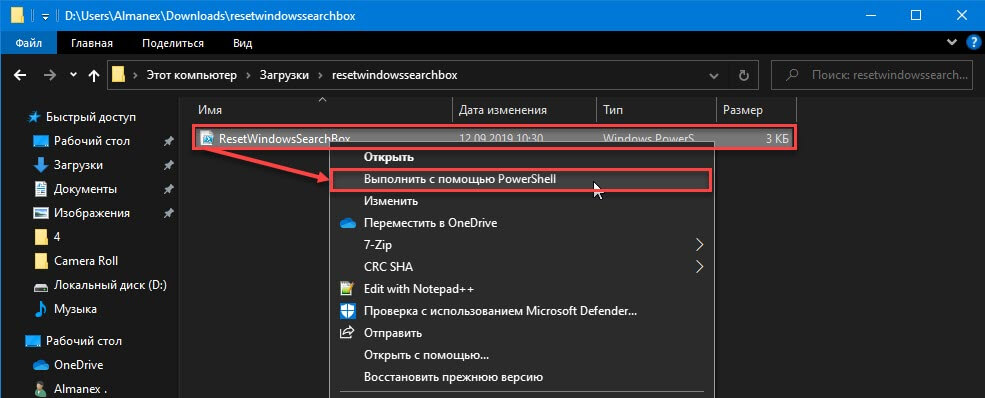
Task: Expand the ribbon with the chevron
Action: pyautogui.click(x=951, y=42)
